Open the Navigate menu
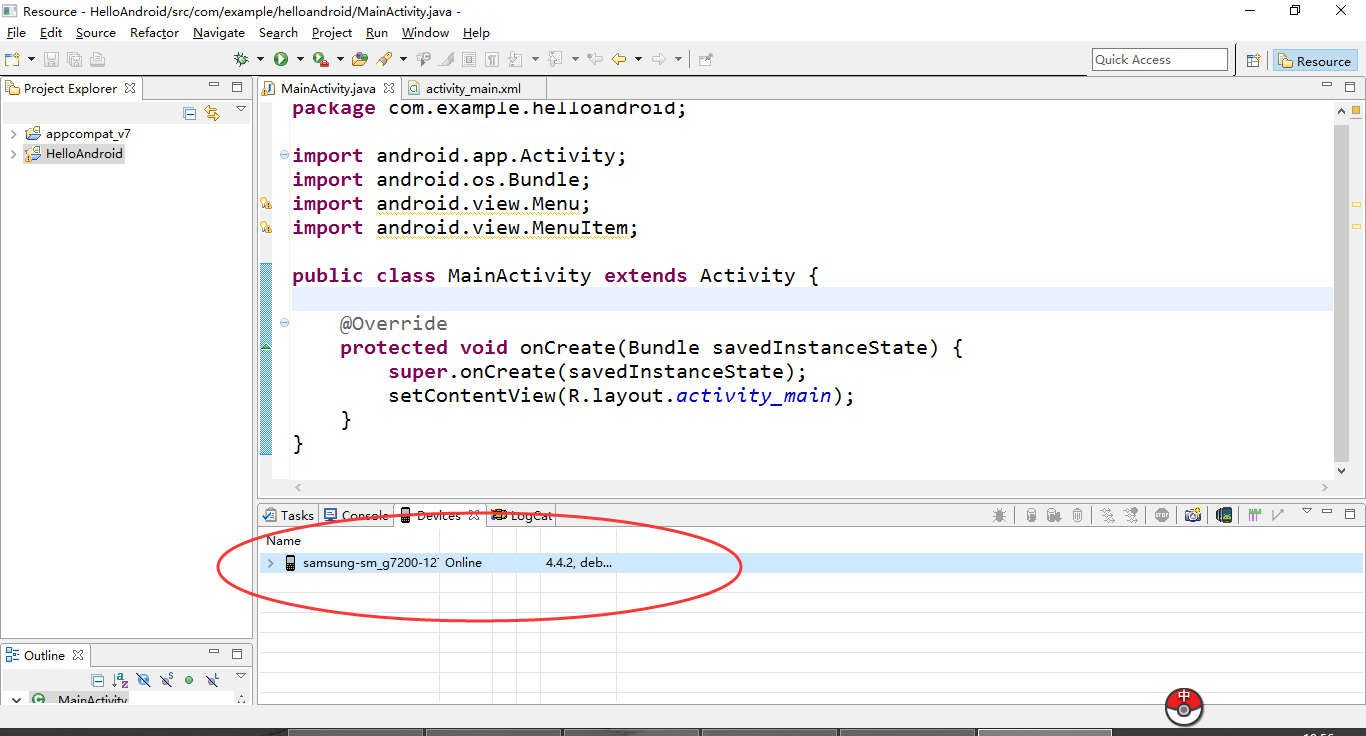 click(x=219, y=33)
